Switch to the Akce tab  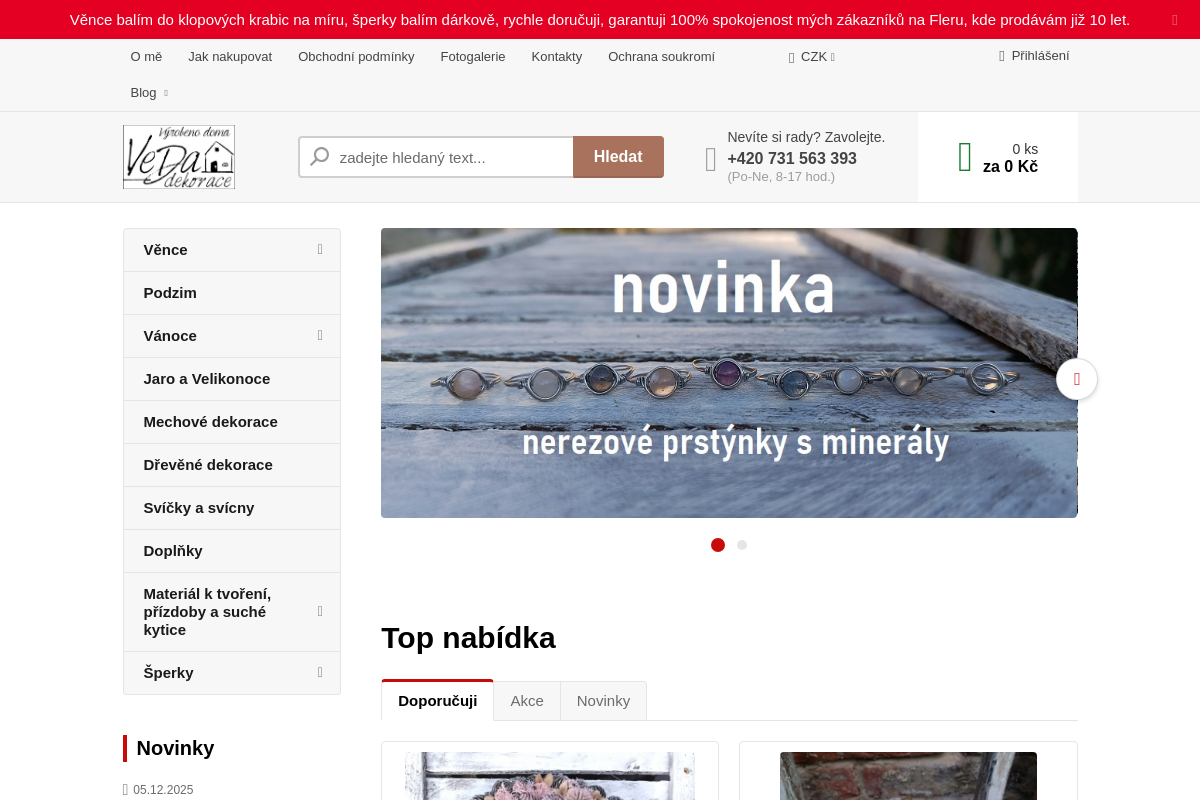tap(526, 700)
